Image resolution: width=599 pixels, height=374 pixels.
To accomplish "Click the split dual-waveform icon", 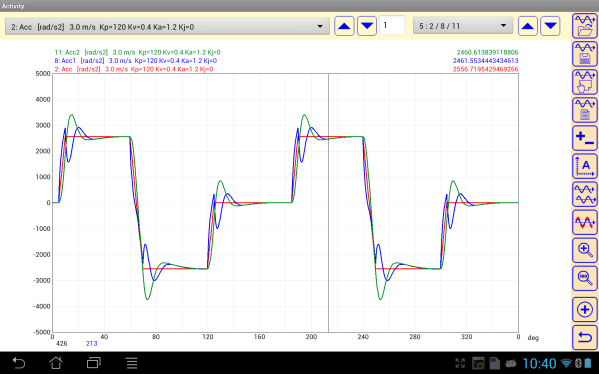I will (585, 194).
